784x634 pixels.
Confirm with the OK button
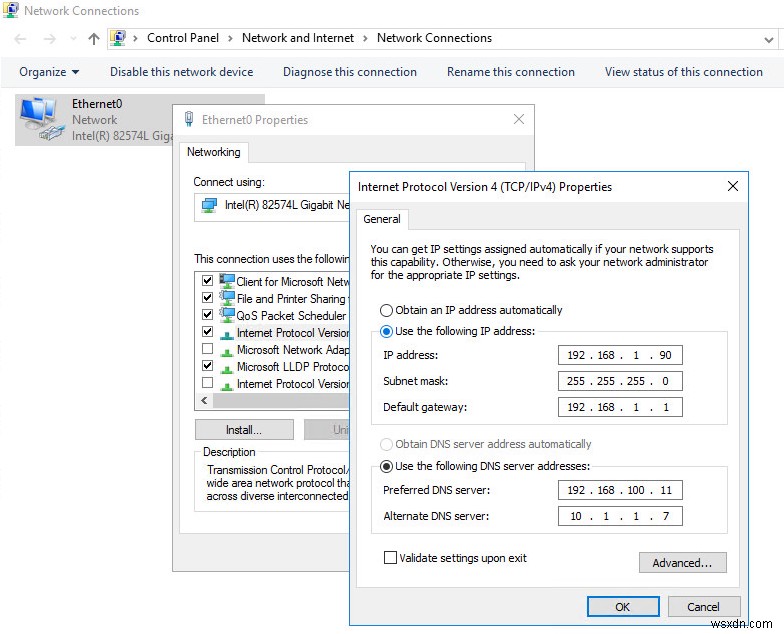click(622, 607)
